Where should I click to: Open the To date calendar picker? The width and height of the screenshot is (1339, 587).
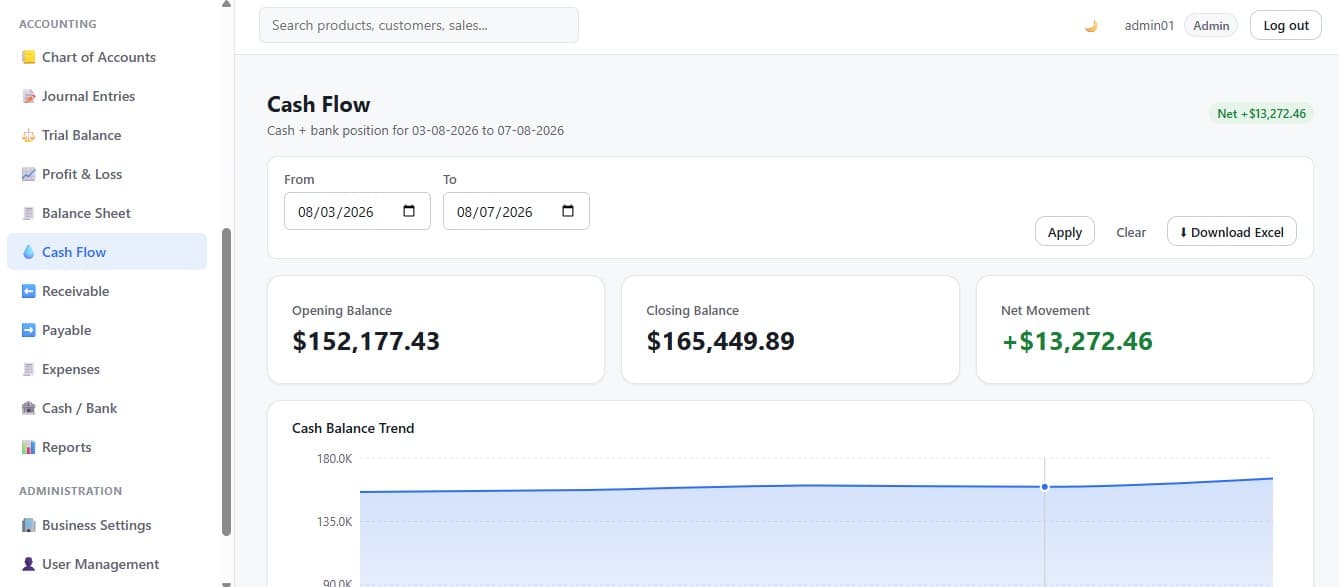(x=568, y=211)
